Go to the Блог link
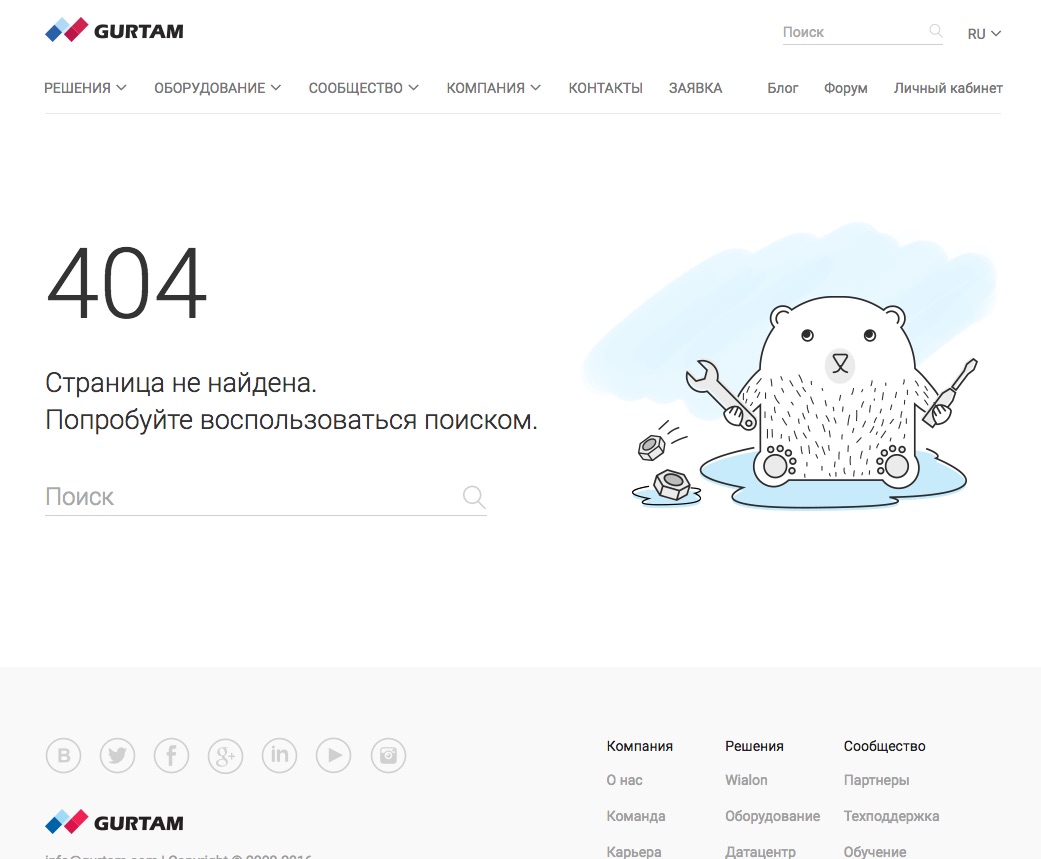Viewport: 1041px width, 859px height. 782,88
